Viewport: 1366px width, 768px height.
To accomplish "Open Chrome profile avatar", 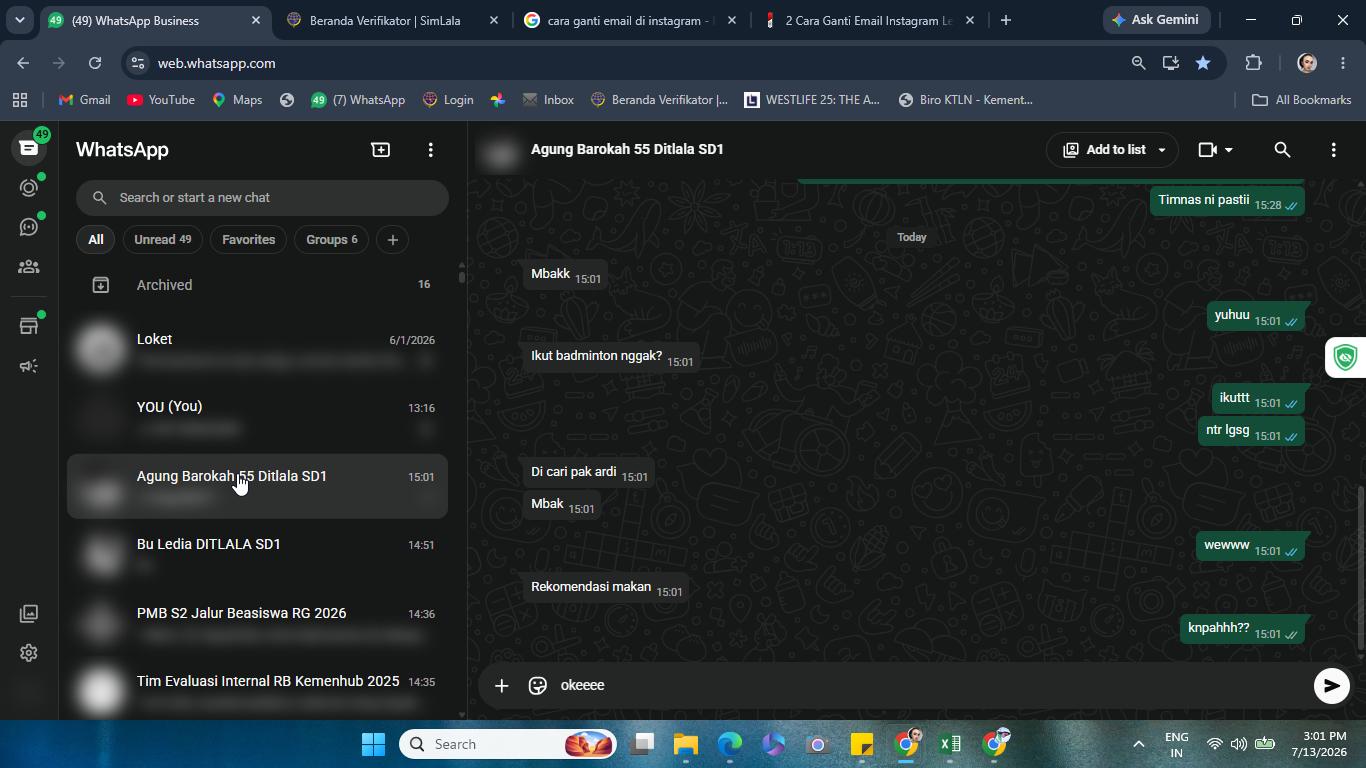I will [1306, 63].
